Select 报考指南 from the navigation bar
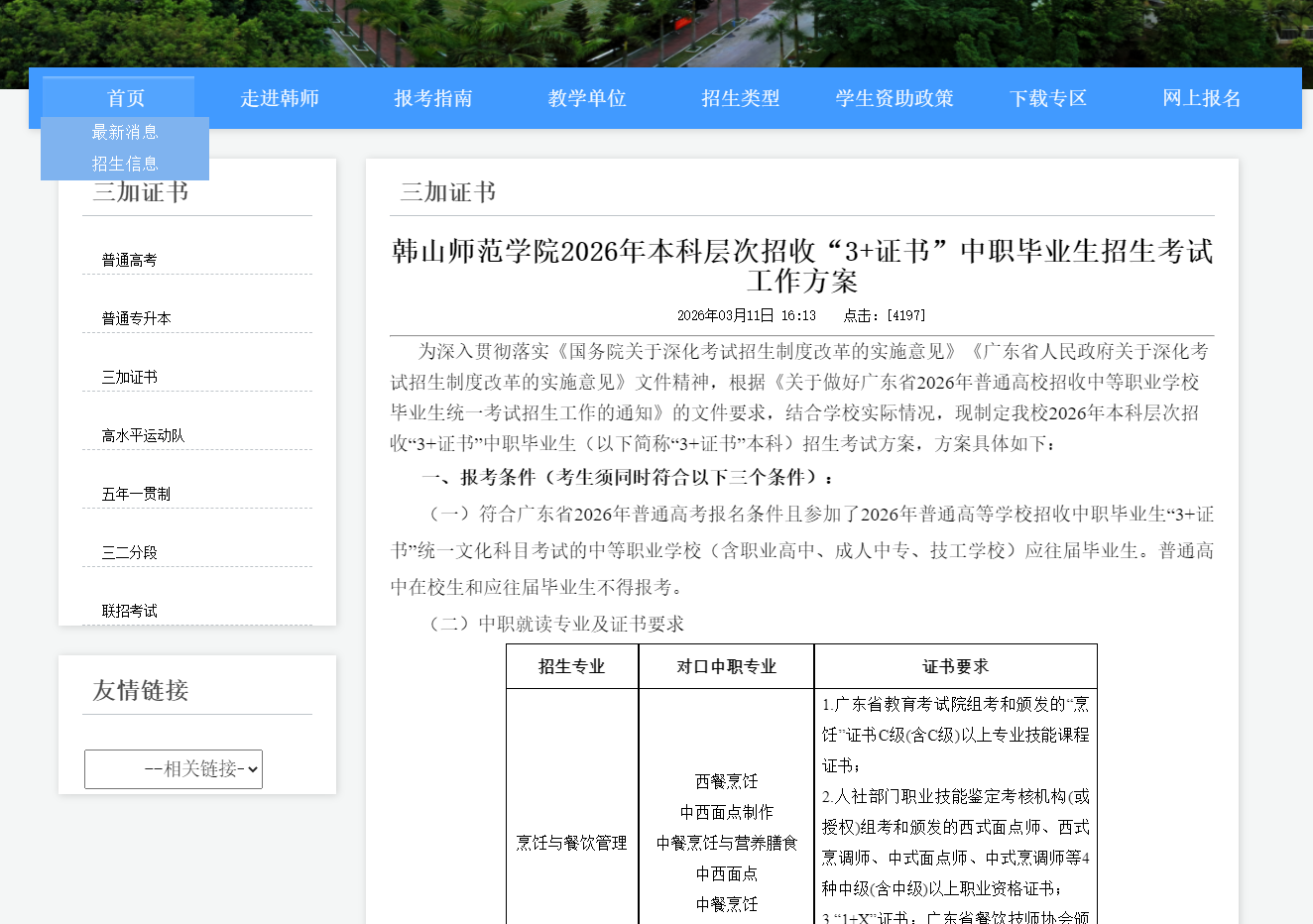Image resolution: width=1313 pixels, height=924 pixels. [433, 98]
